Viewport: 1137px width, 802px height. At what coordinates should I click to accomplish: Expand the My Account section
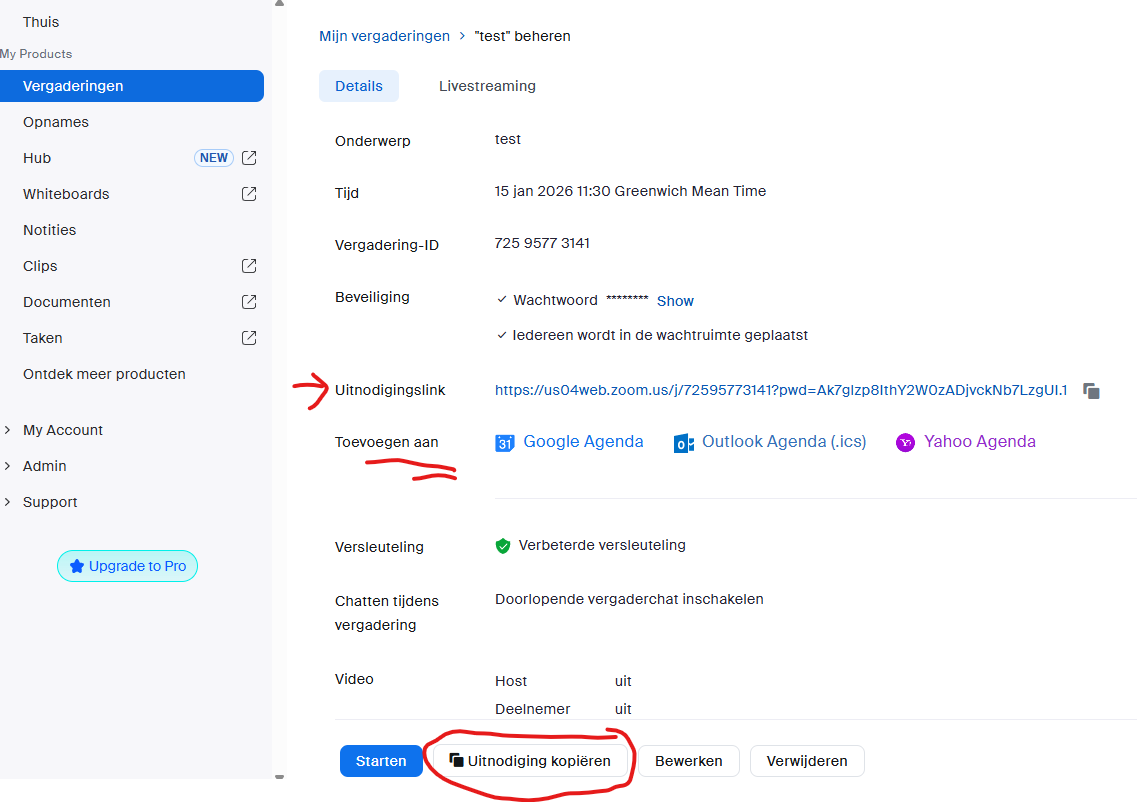[x=8, y=430]
